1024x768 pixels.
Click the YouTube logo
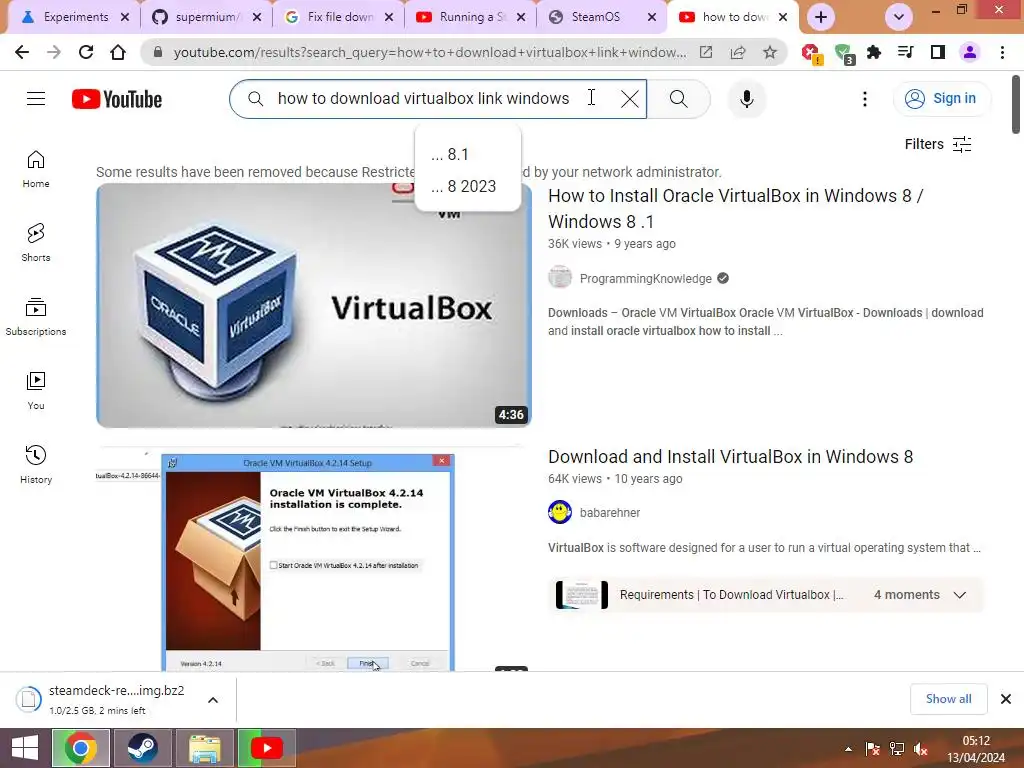point(117,99)
